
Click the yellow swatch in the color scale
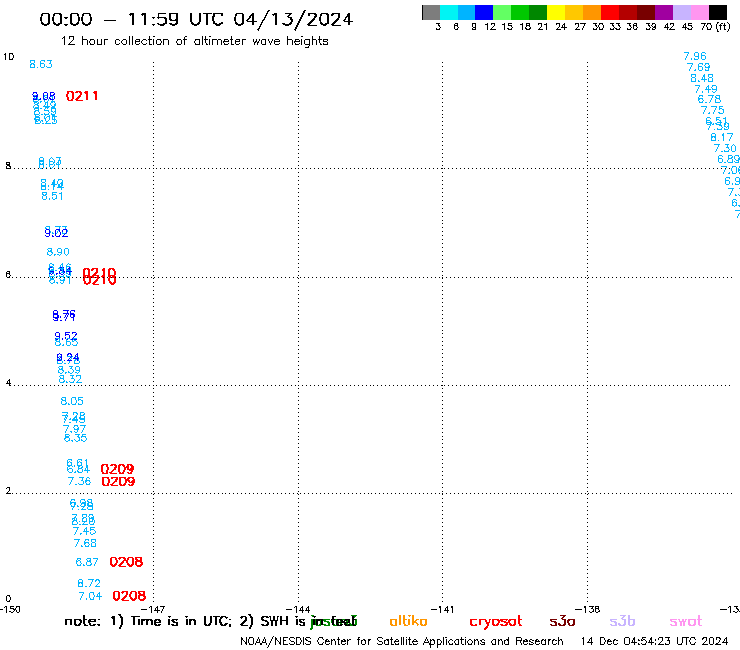(x=556, y=12)
